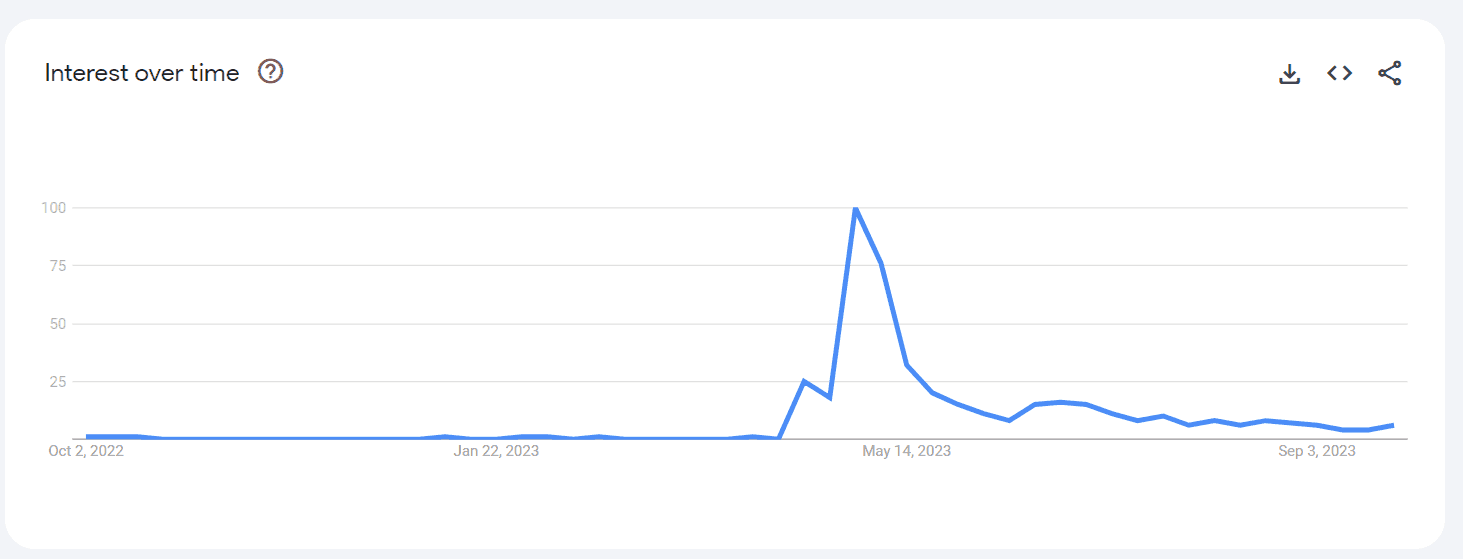
Task: Click the peak of the line at 100
Action: [855, 208]
